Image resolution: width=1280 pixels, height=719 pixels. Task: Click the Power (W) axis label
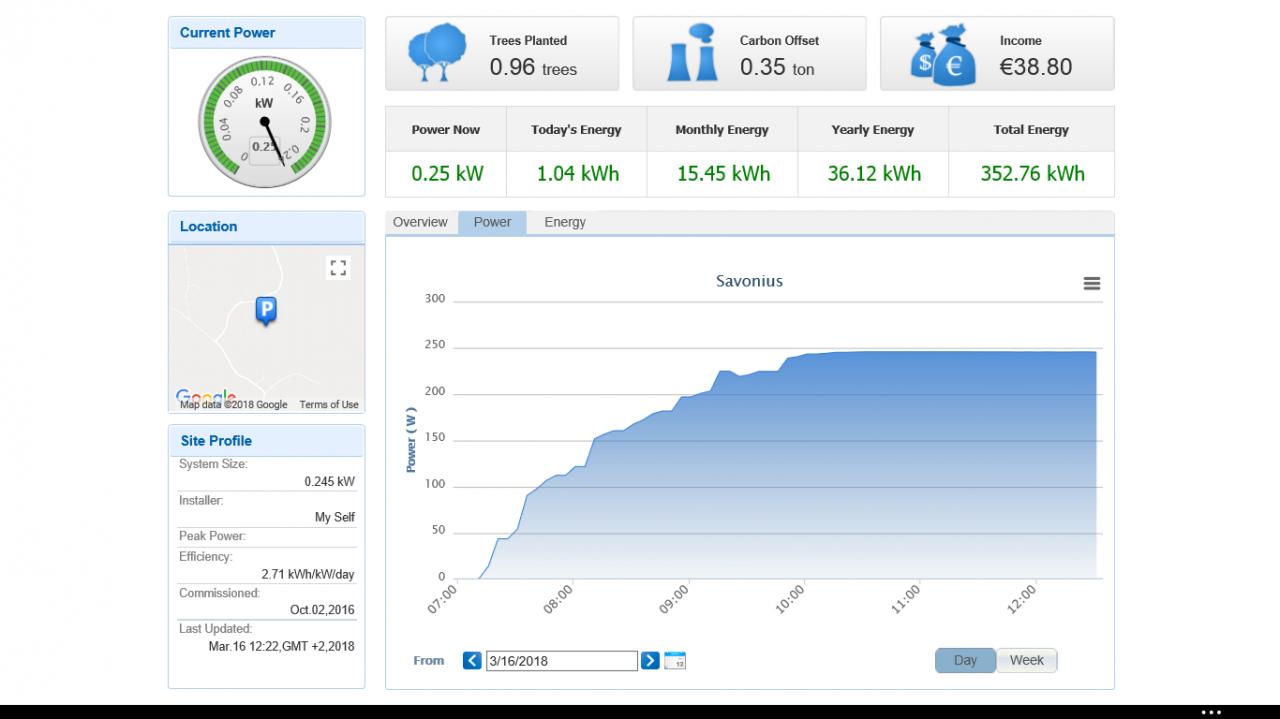[x=411, y=439]
